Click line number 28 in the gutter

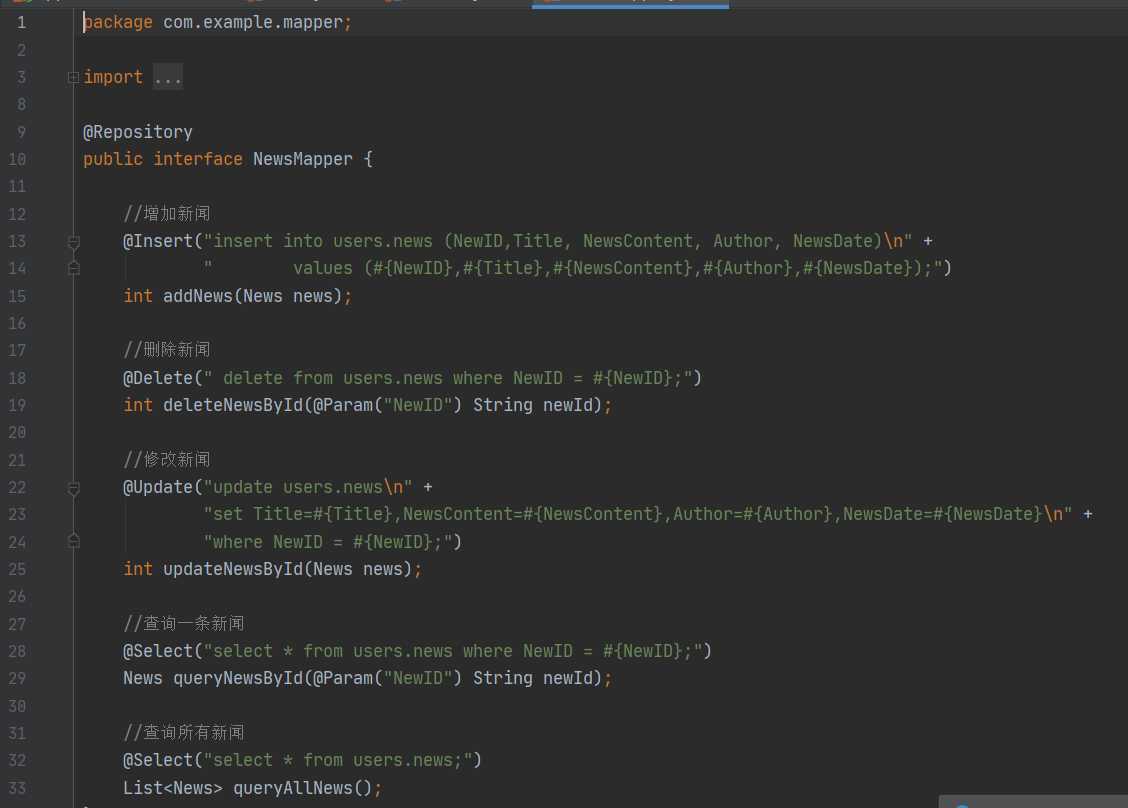17,651
